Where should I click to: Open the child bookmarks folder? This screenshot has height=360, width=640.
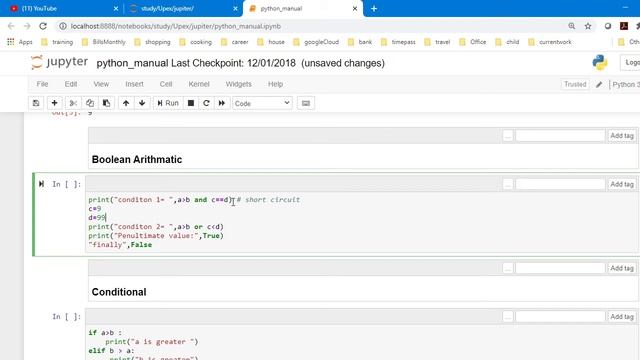click(x=507, y=42)
